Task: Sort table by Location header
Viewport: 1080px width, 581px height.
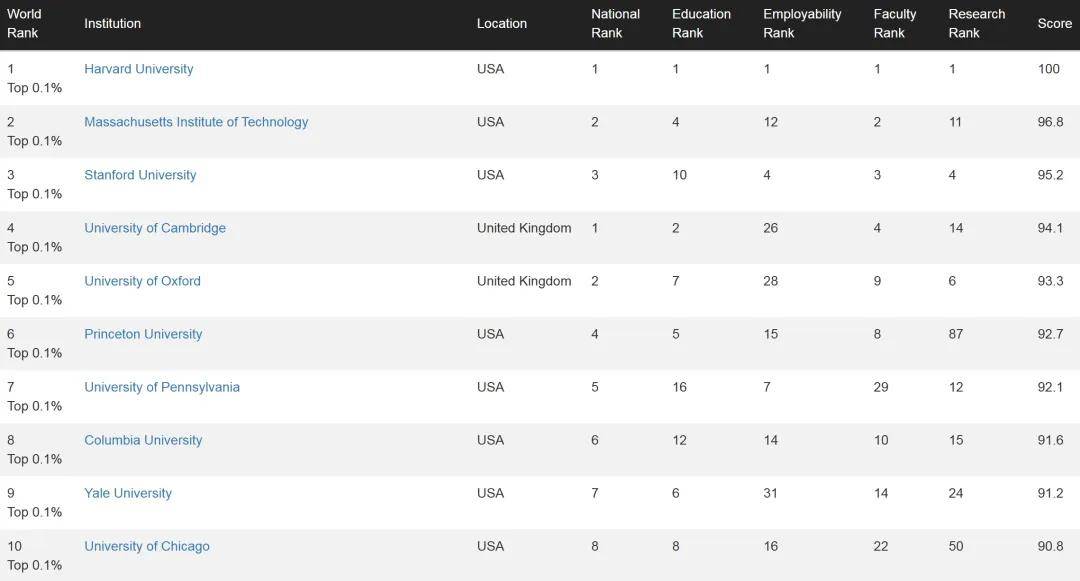Action: click(x=501, y=23)
